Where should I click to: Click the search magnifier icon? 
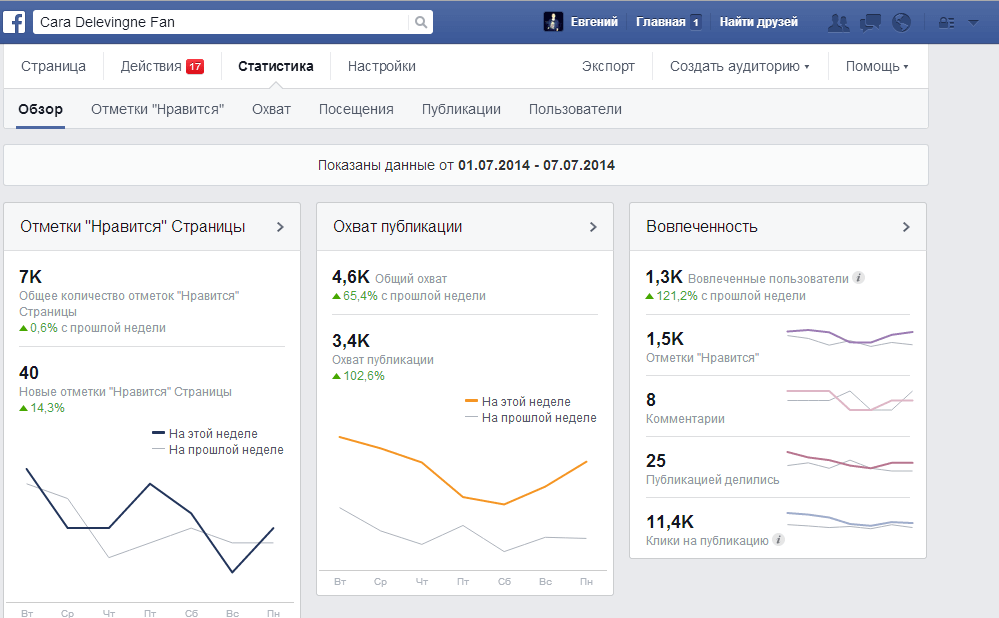click(x=422, y=21)
